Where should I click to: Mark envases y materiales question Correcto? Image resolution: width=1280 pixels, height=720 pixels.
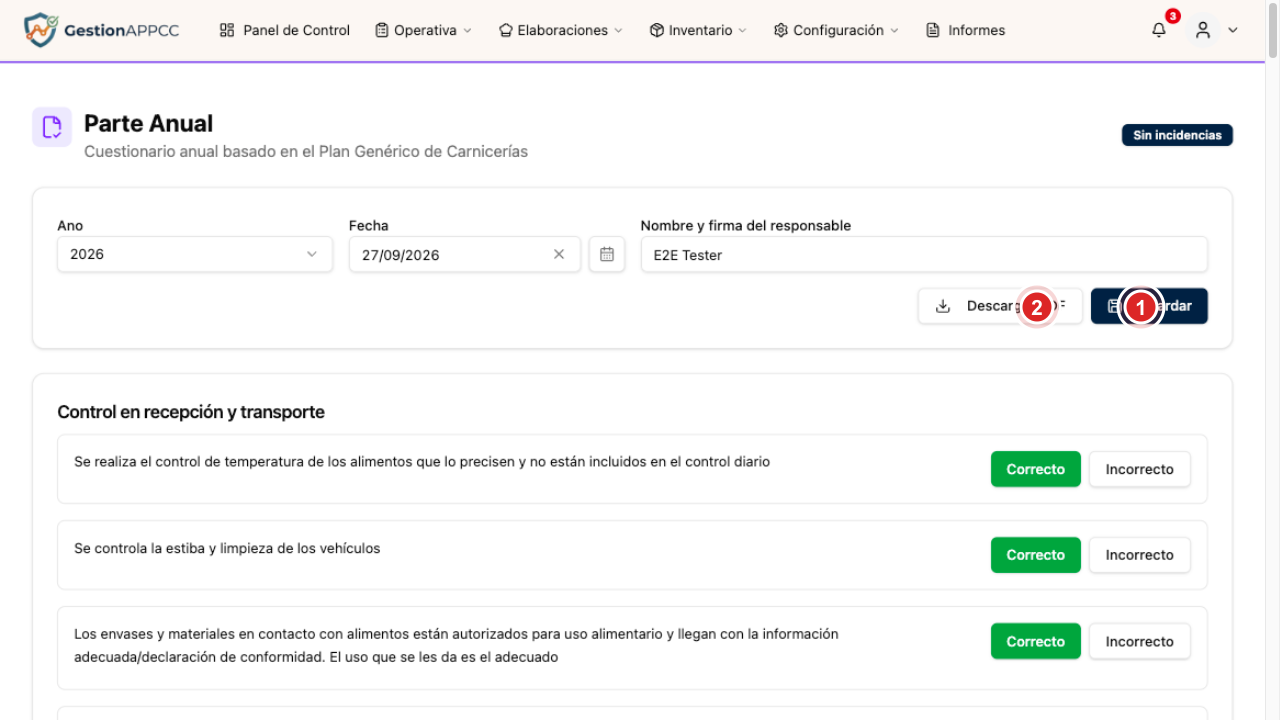tap(1036, 641)
